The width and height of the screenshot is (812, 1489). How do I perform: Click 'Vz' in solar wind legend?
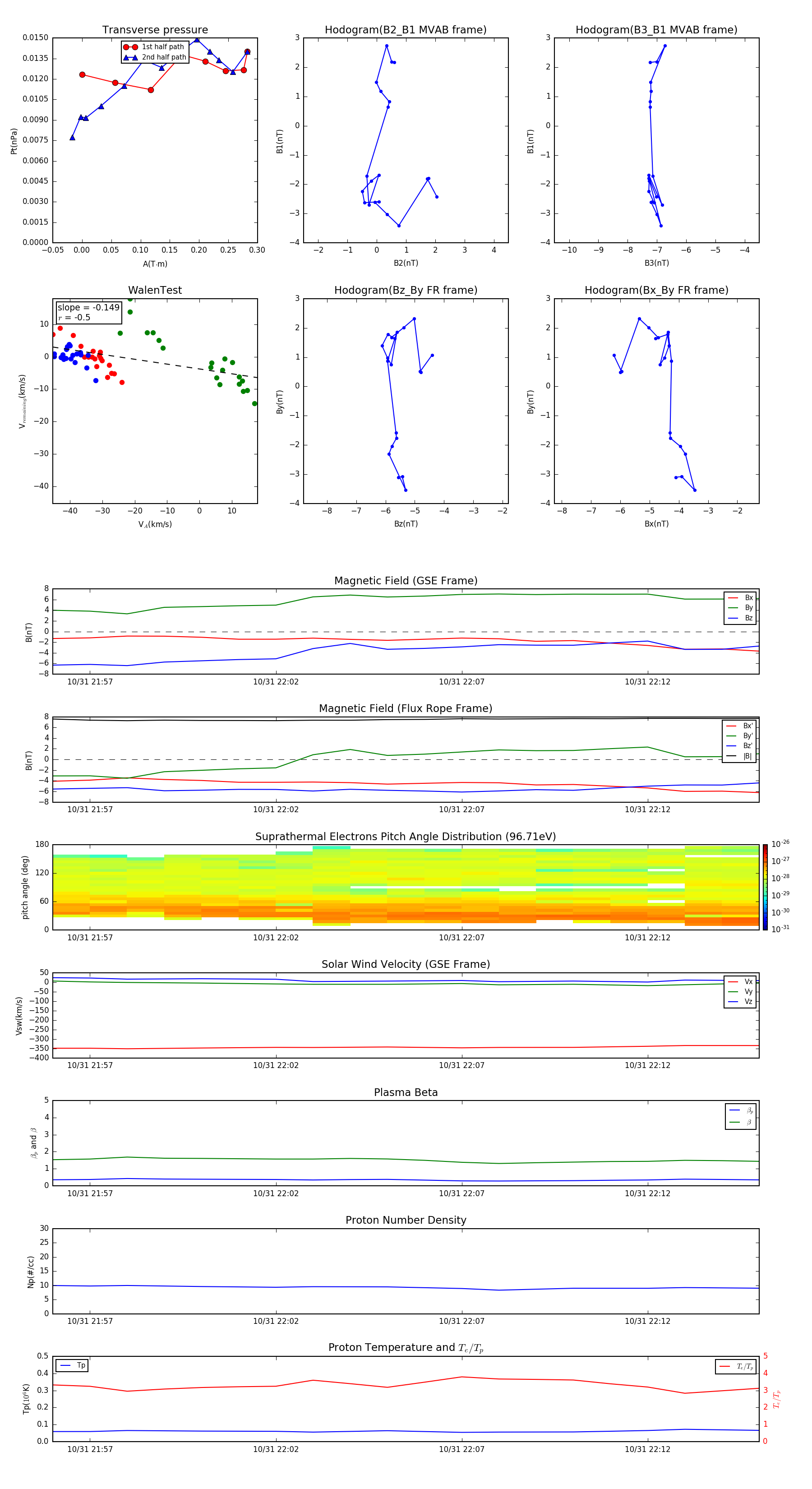click(740, 1002)
